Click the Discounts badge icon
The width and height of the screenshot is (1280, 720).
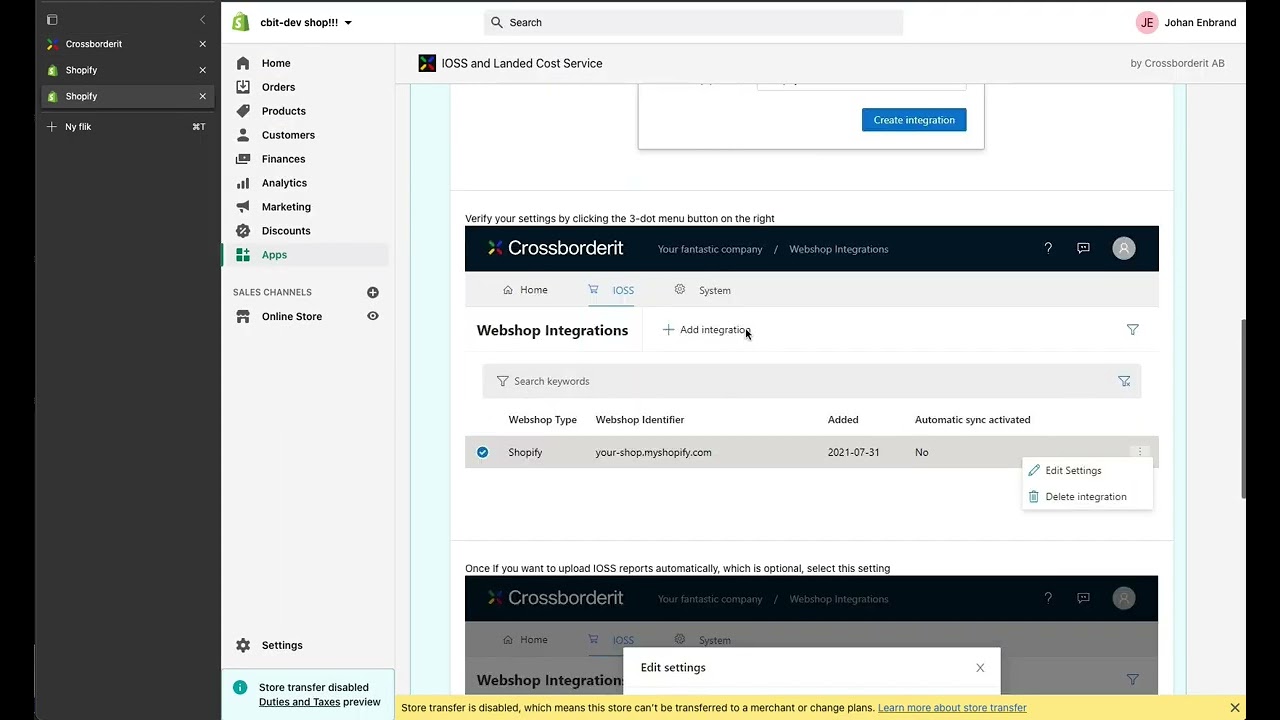tap(243, 231)
